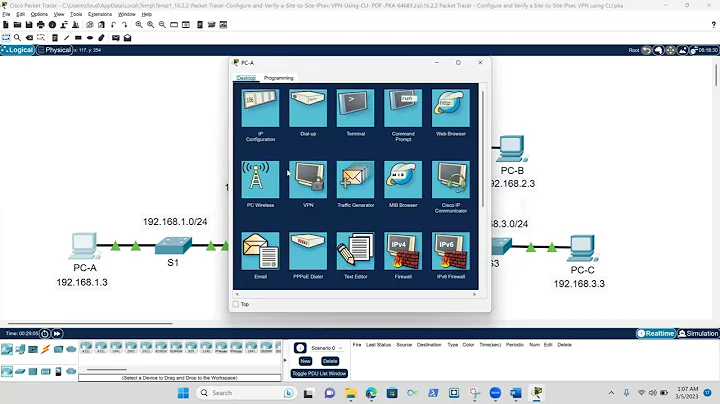720x404 pixels.
Task: Toggle the Top checkbox in PC-A window
Action: coord(236,304)
